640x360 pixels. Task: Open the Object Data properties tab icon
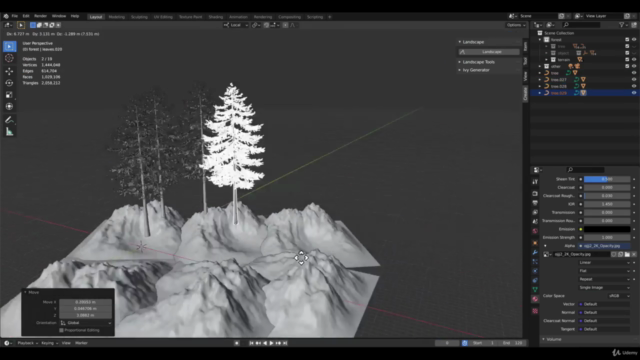535,290
